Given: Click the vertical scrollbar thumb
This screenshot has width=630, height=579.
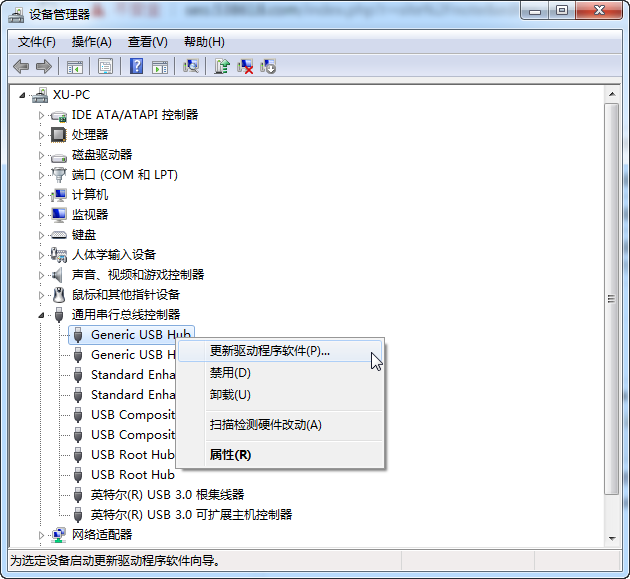Looking at the screenshot, I should (x=612, y=299).
